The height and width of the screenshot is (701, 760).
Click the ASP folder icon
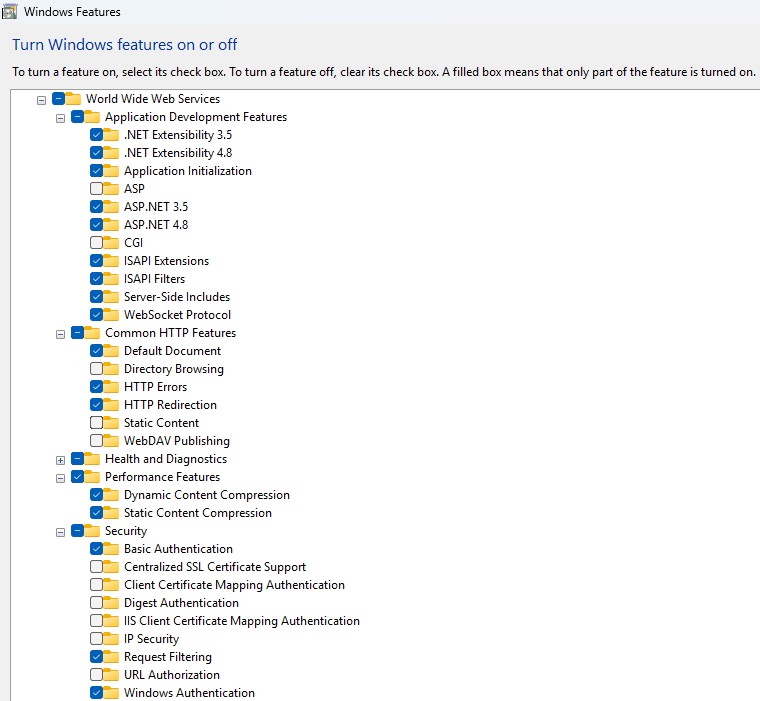111,189
